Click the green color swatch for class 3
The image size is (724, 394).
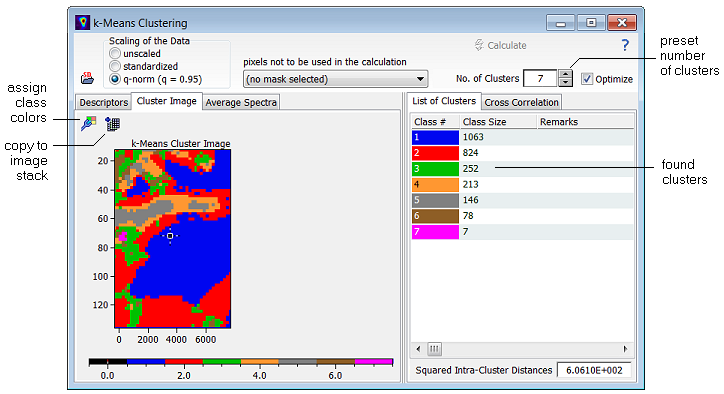click(x=435, y=169)
